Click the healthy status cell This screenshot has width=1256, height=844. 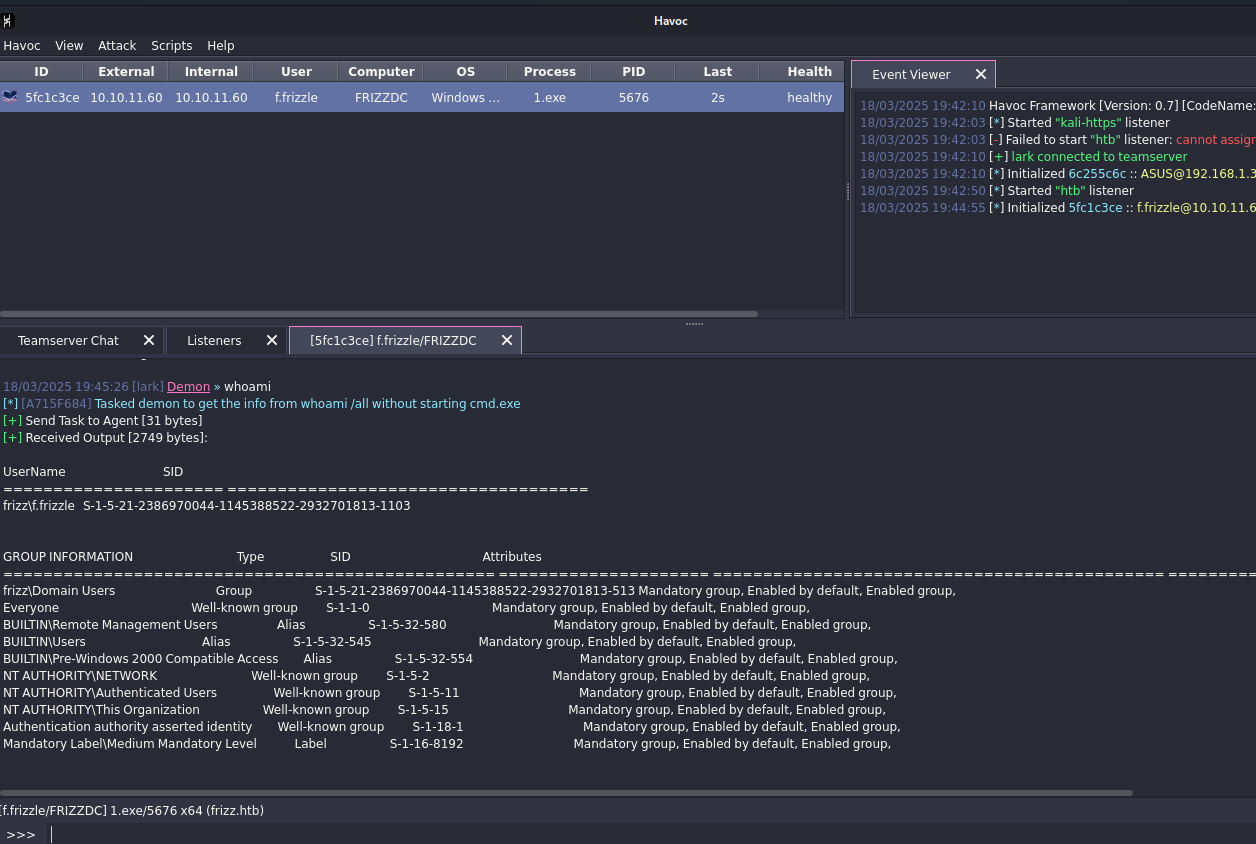coord(809,97)
